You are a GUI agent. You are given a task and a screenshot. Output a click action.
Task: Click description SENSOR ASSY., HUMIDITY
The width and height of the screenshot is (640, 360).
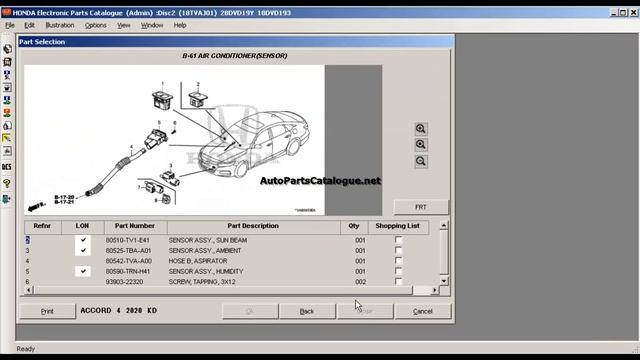pos(206,271)
